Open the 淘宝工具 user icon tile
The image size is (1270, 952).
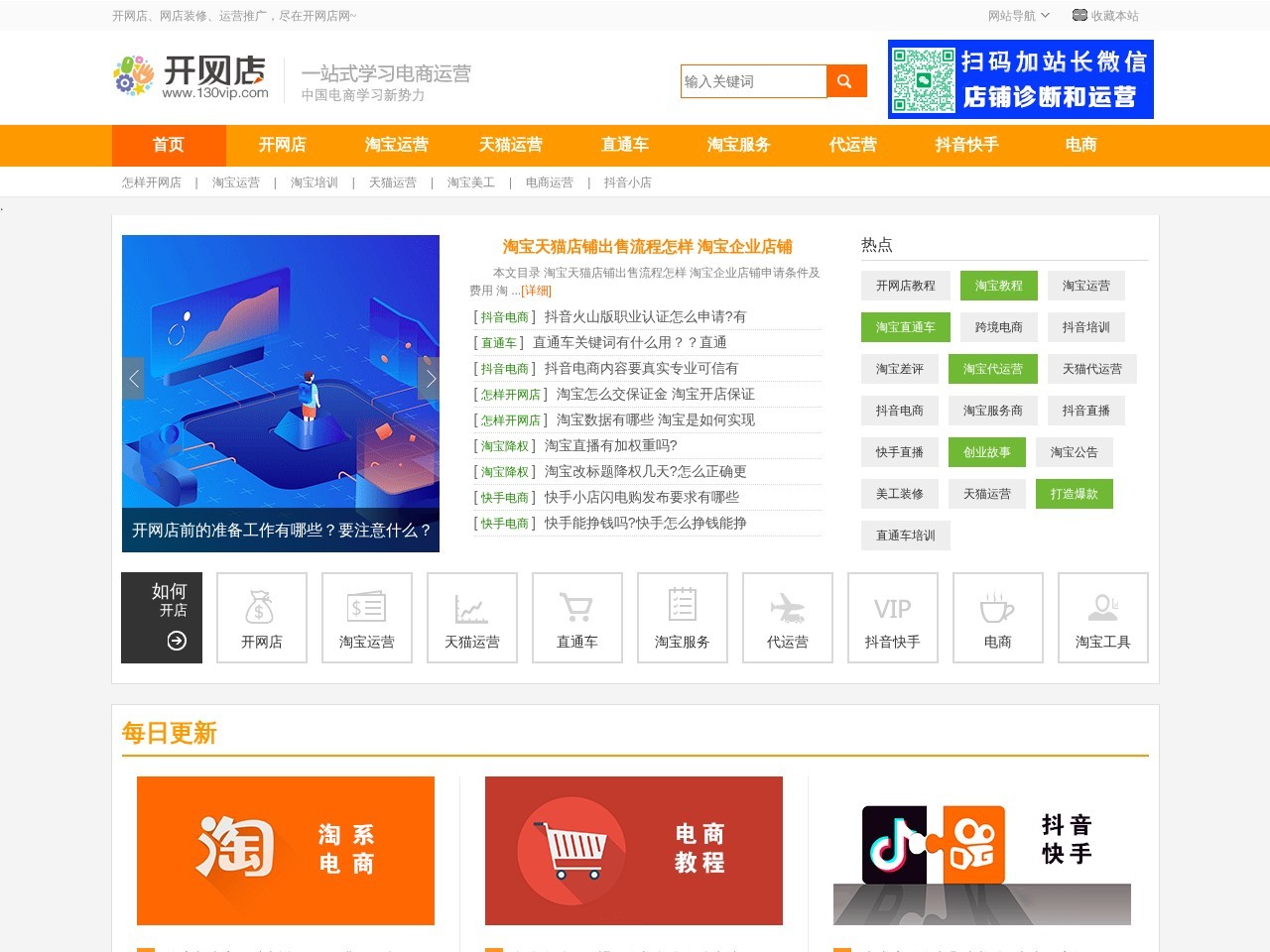tap(1103, 618)
